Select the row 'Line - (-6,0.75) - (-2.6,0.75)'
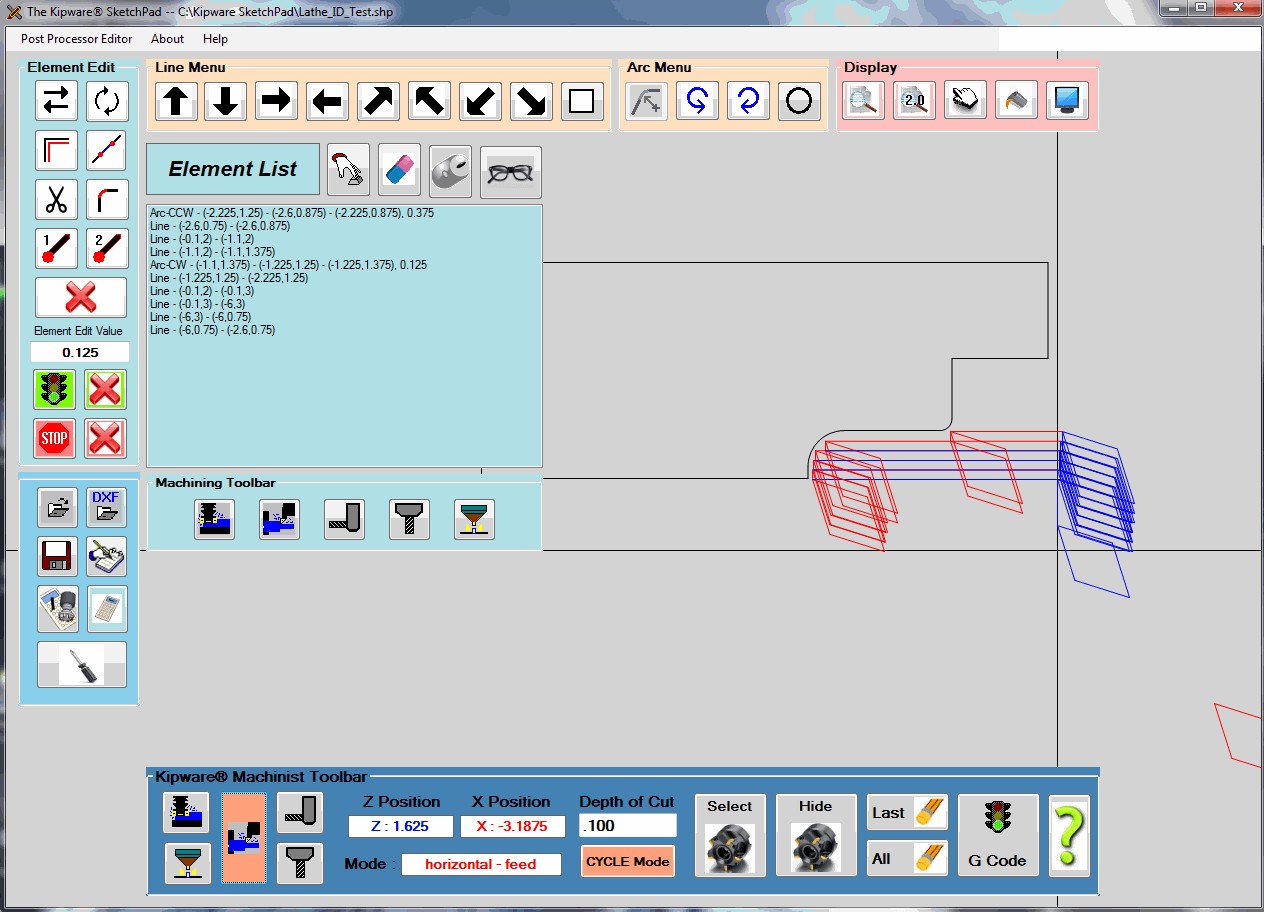Screen dimensions: 1264x912 click(212, 330)
